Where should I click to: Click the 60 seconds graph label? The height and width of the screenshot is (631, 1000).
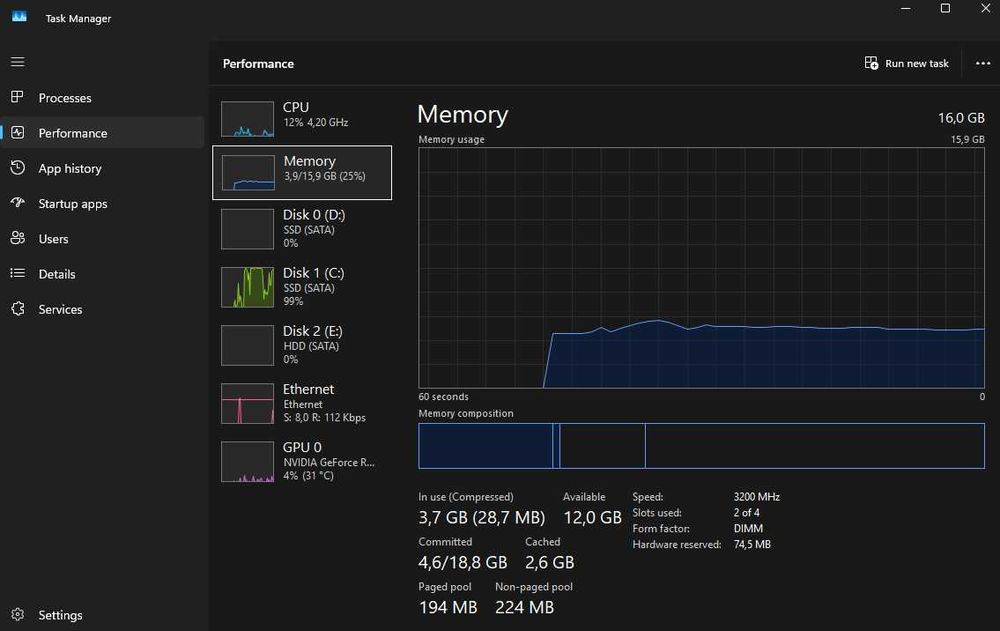pos(443,396)
